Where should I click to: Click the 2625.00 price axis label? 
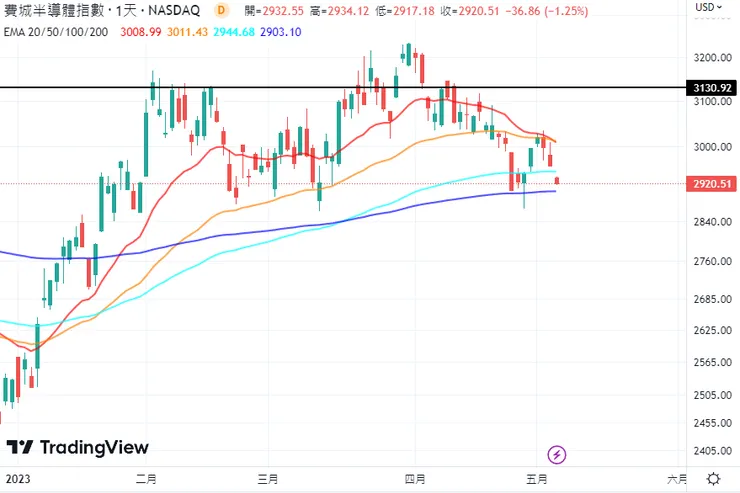click(713, 330)
